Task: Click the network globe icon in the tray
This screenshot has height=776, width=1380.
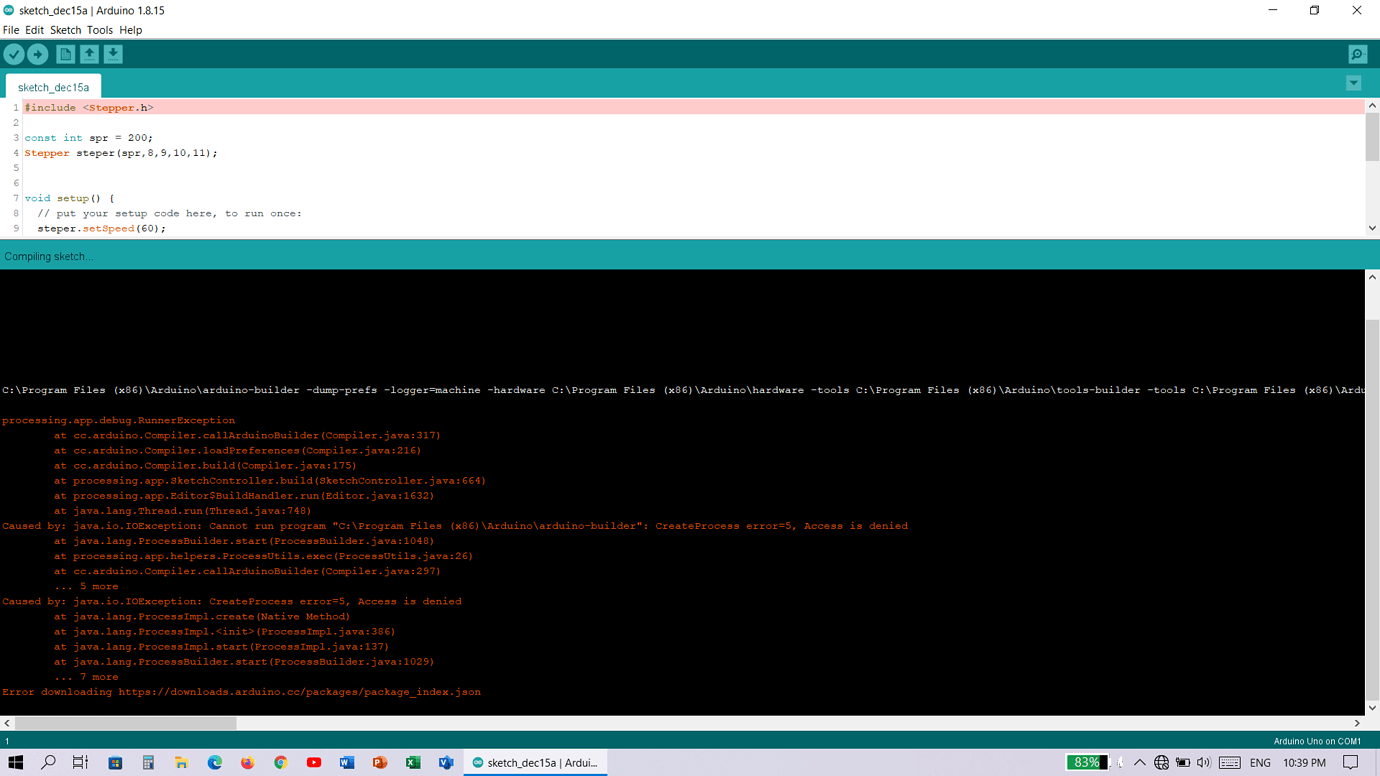Action: click(x=1161, y=762)
